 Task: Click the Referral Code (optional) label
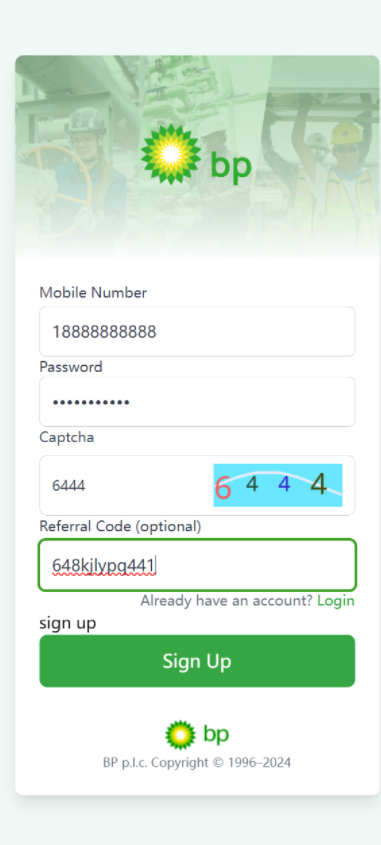120,526
